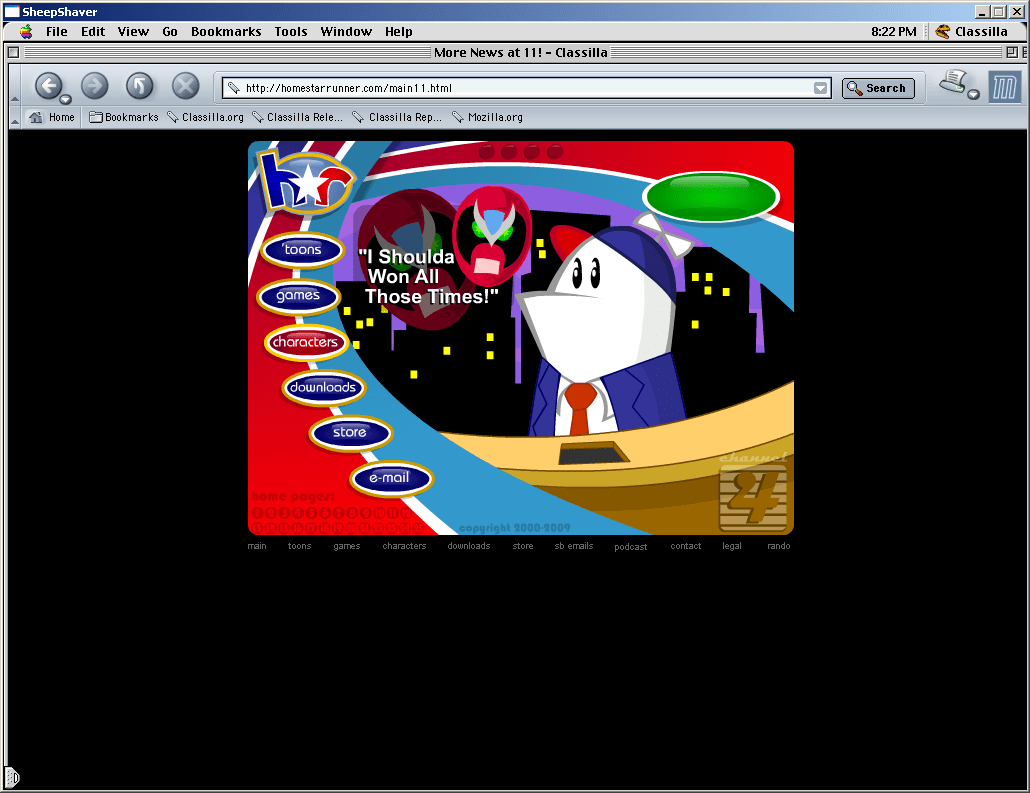
Task: Click the downloads oval button
Action: [323, 388]
